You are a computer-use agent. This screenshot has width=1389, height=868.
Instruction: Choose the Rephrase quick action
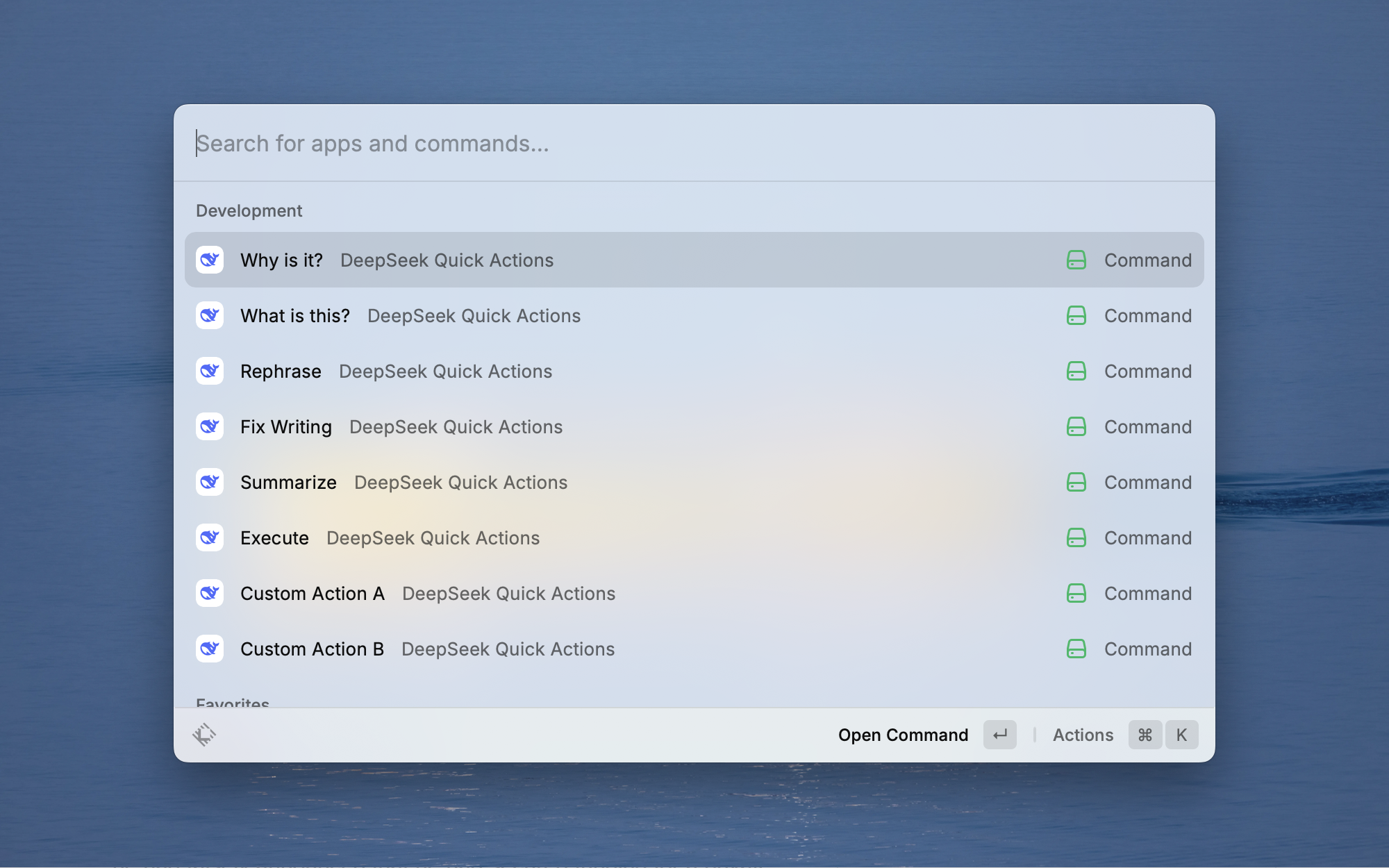(281, 372)
